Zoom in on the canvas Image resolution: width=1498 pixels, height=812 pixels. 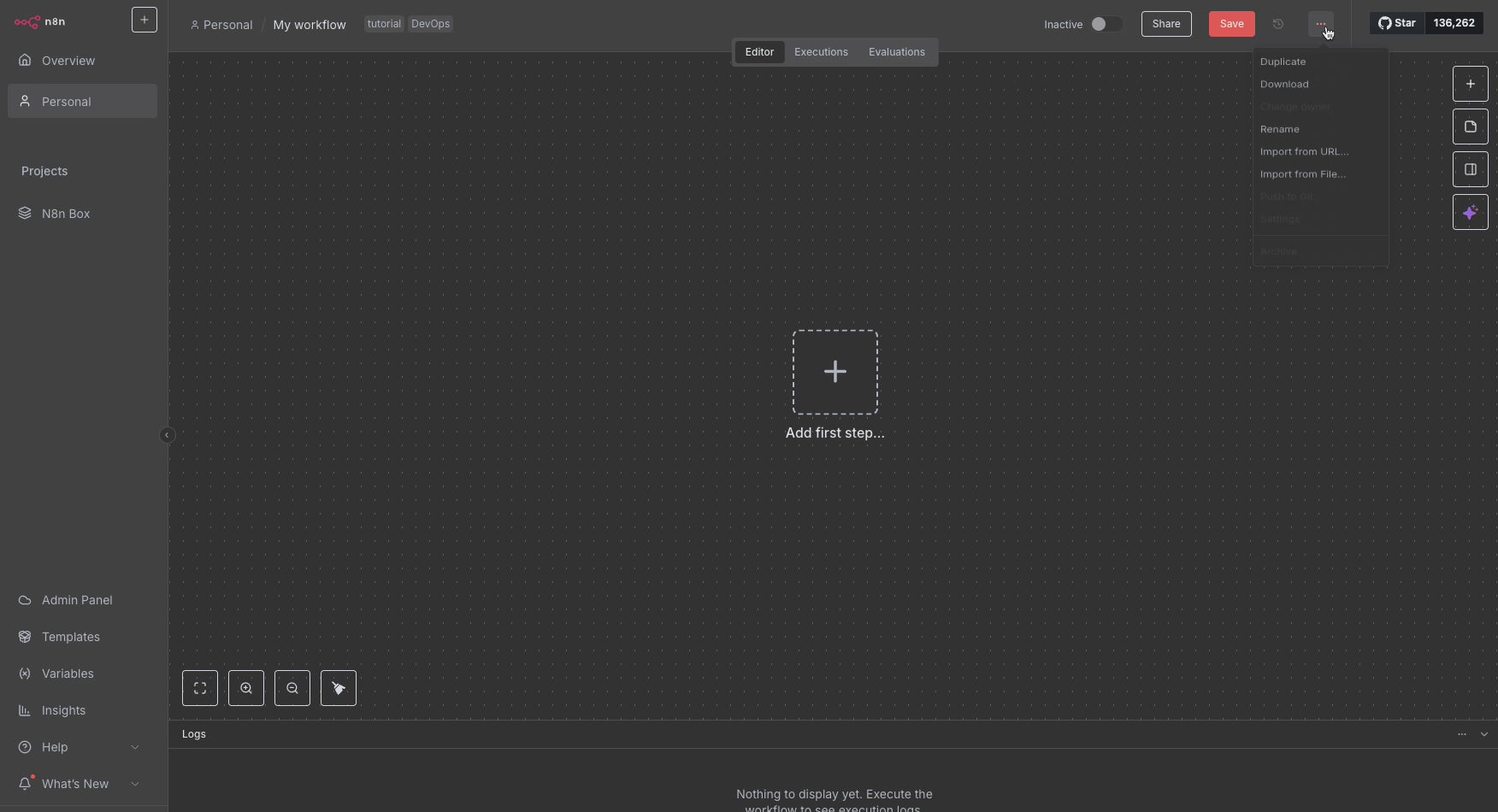246,688
